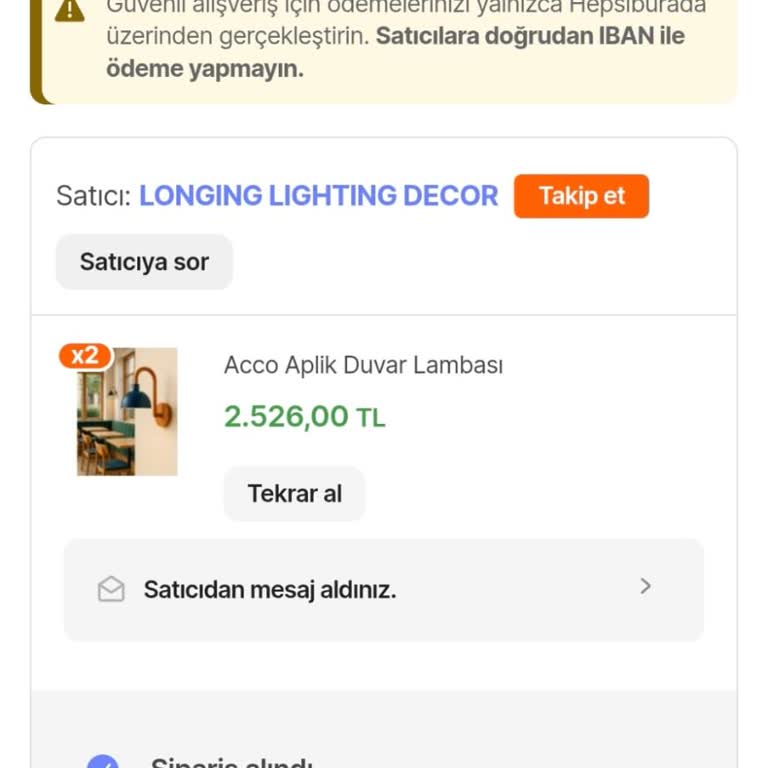
Task: Click the envelope icon beside seller message
Action: tap(111, 590)
